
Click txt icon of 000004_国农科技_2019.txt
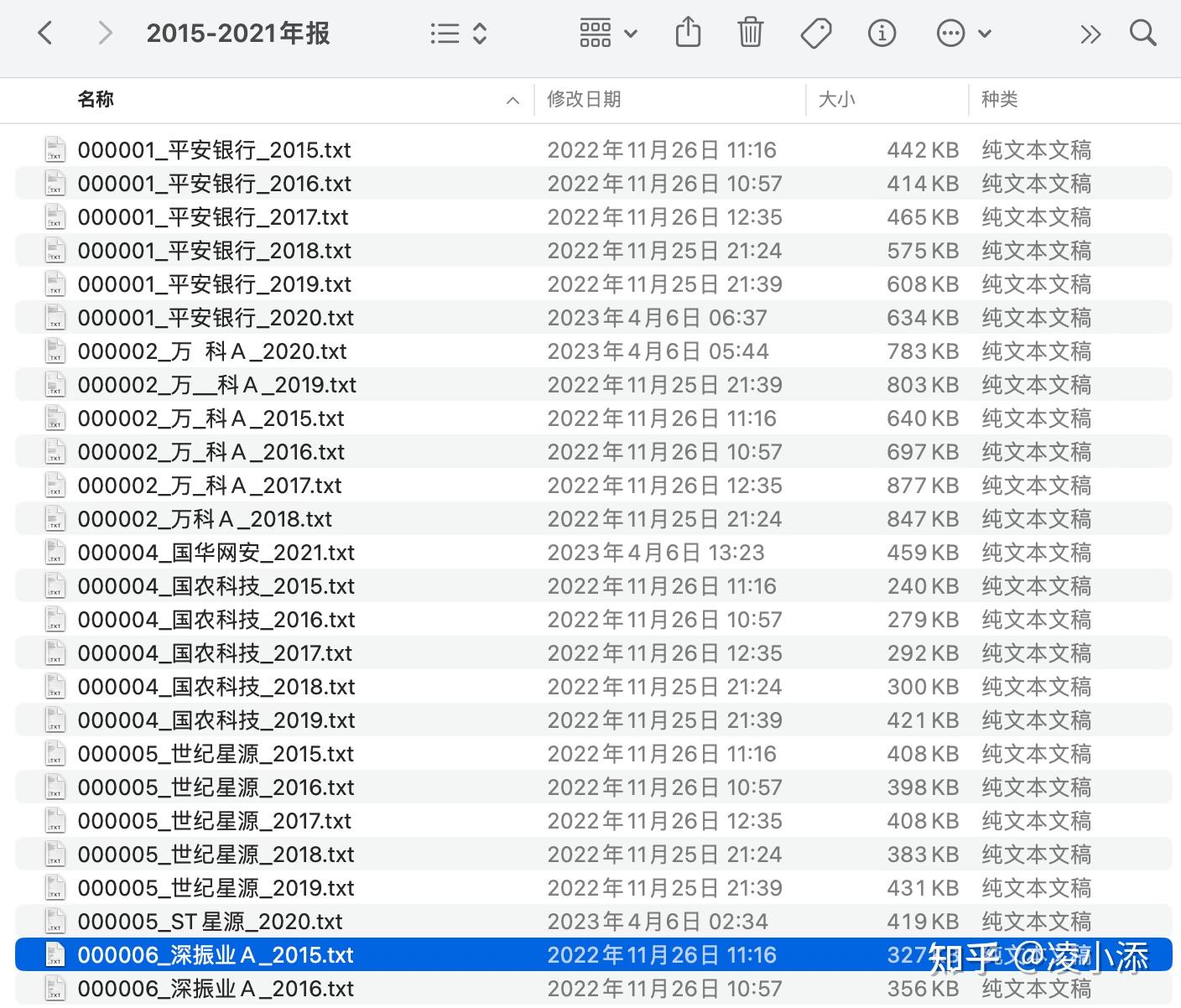point(55,720)
